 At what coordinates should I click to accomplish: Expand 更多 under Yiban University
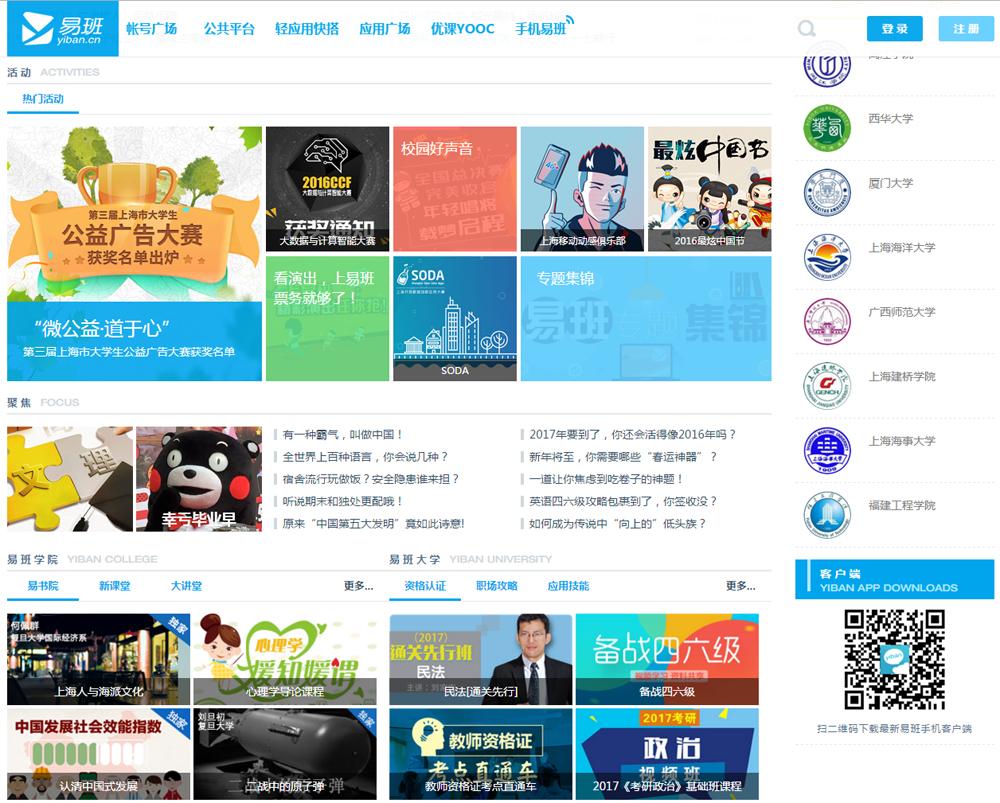[740, 586]
